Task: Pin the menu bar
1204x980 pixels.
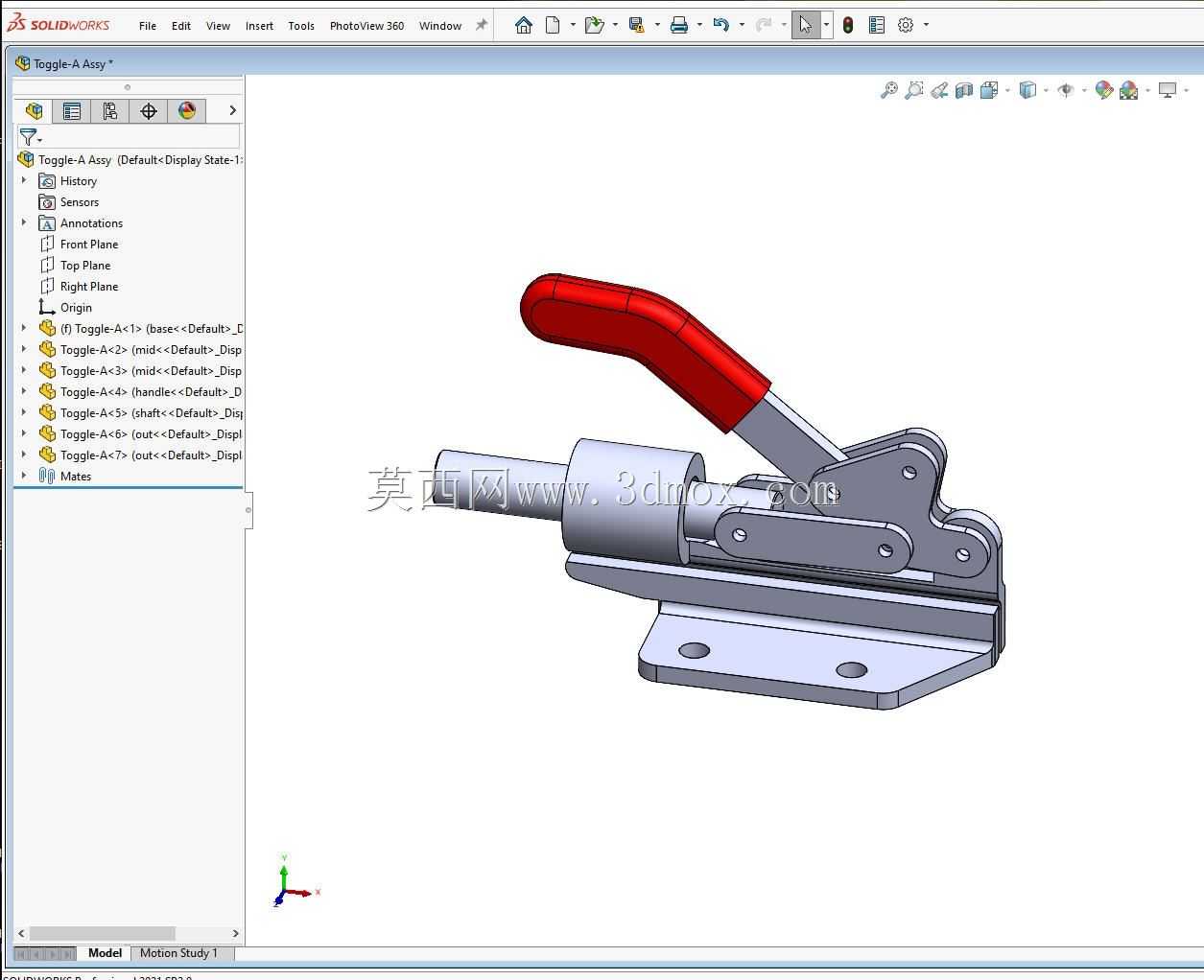Action: (x=482, y=26)
